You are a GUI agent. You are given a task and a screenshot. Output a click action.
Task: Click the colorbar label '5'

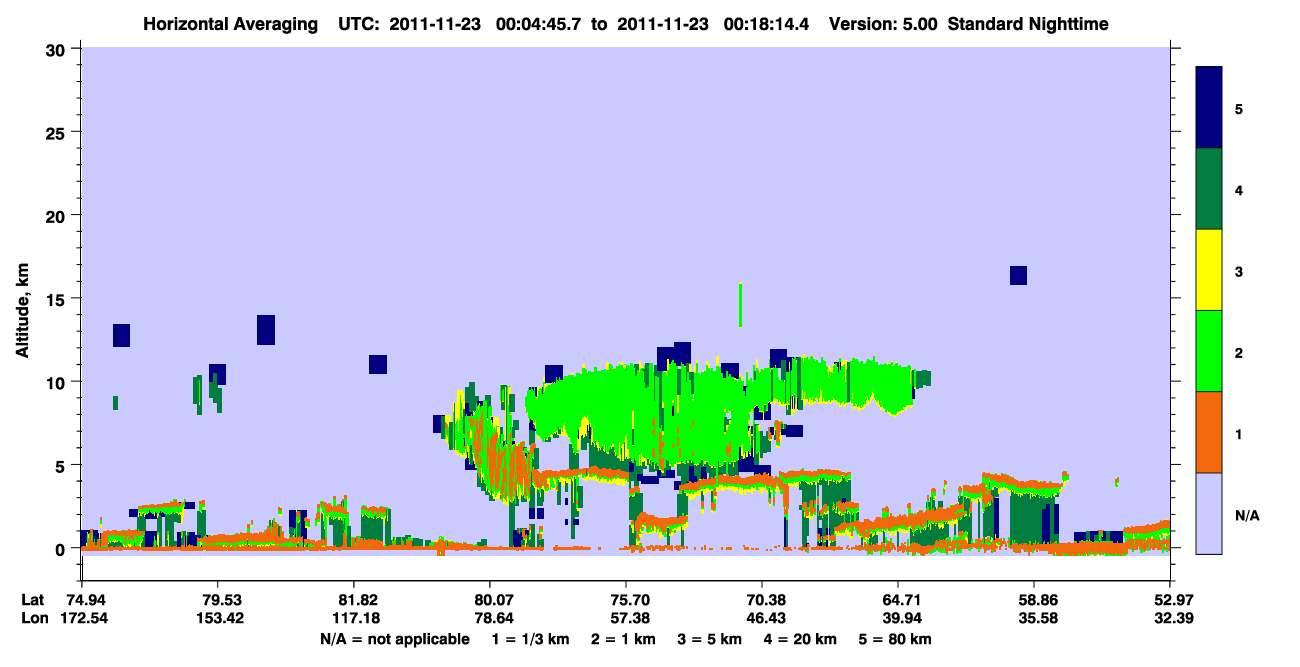pyautogui.click(x=1239, y=108)
